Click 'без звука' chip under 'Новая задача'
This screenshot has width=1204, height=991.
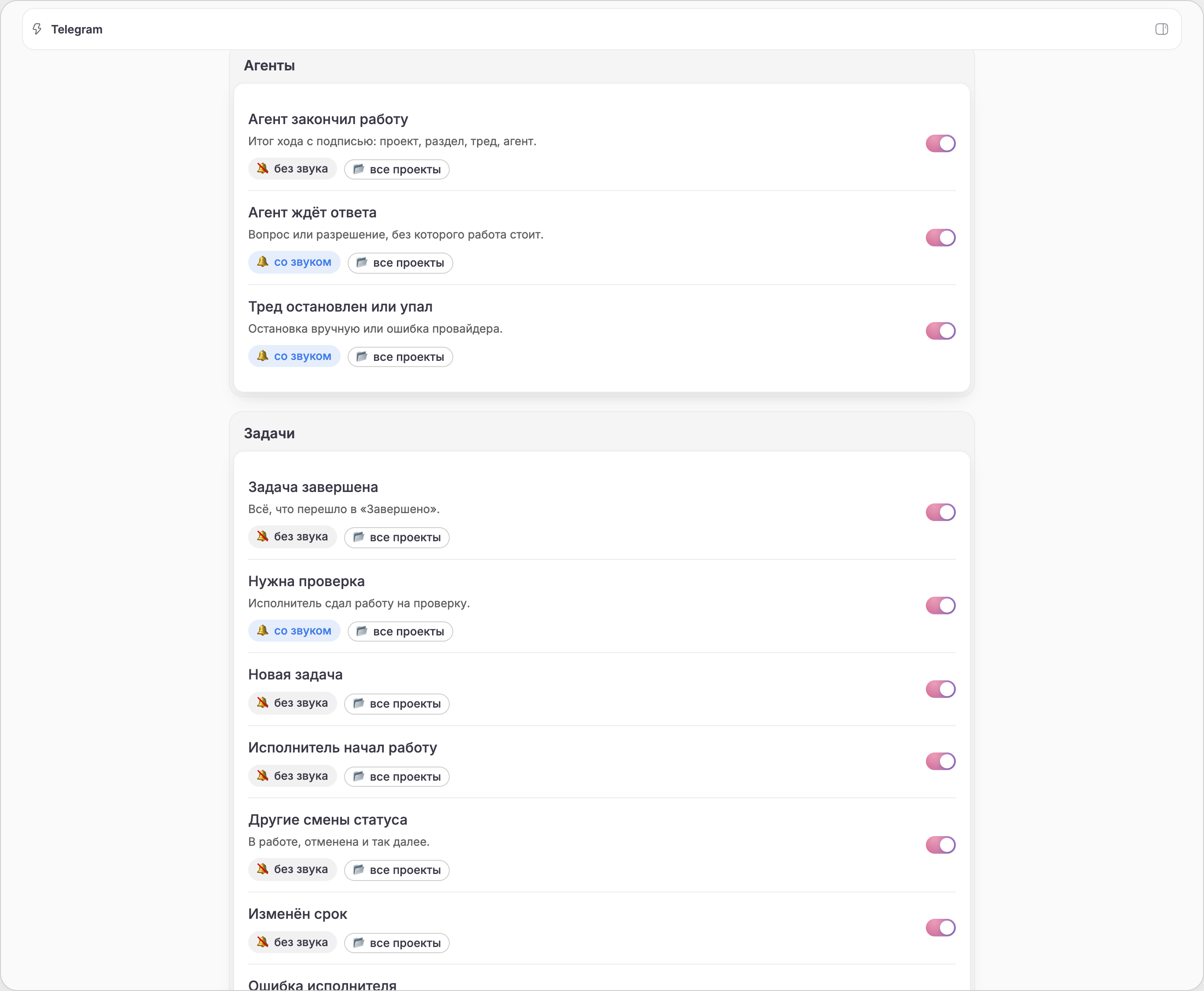[x=292, y=703]
